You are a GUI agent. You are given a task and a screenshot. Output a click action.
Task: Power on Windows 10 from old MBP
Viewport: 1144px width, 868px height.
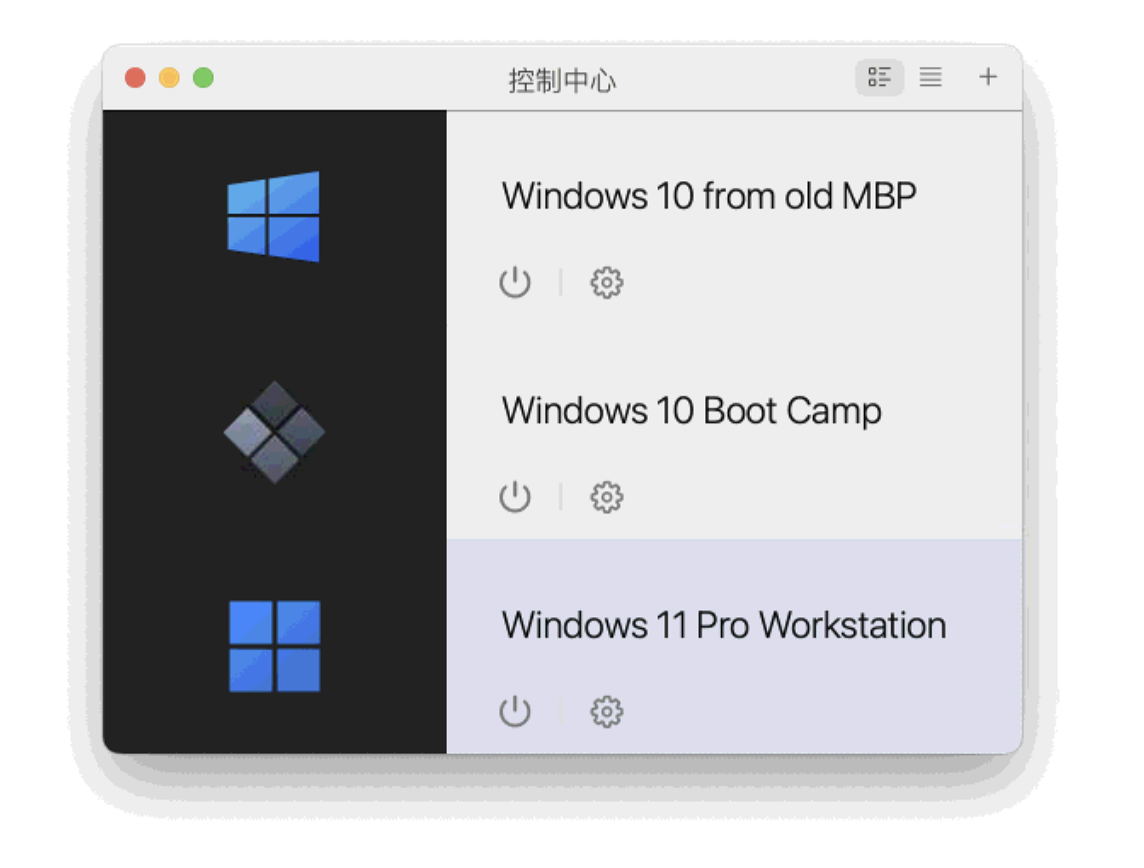point(515,282)
